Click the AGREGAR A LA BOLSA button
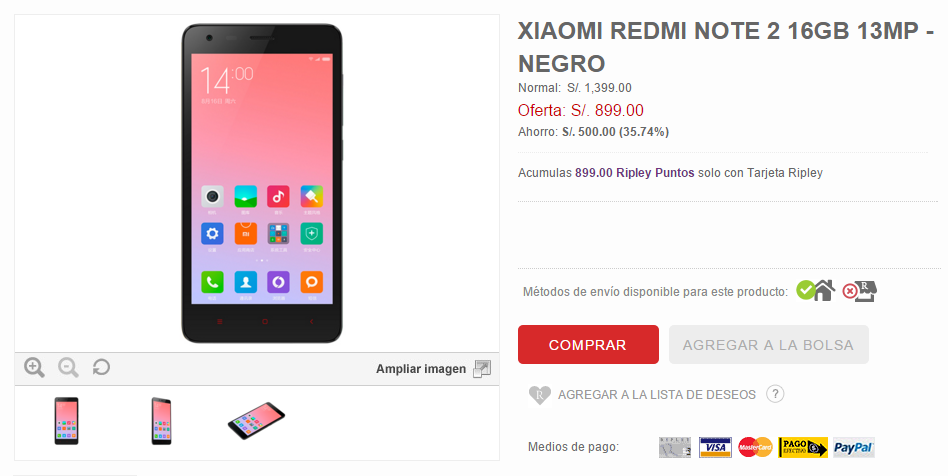This screenshot has width=948, height=476. tap(768, 345)
